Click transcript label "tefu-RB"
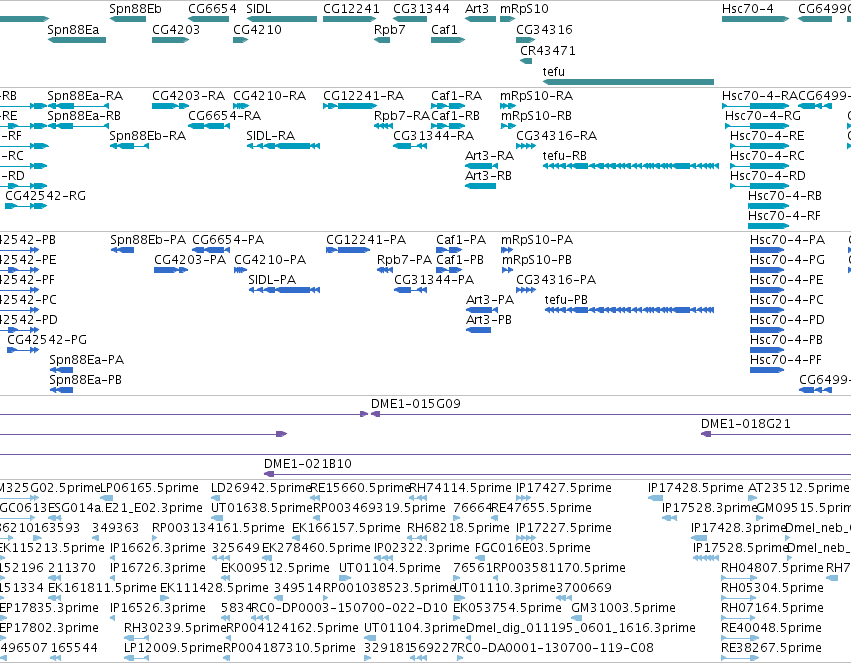 point(565,156)
